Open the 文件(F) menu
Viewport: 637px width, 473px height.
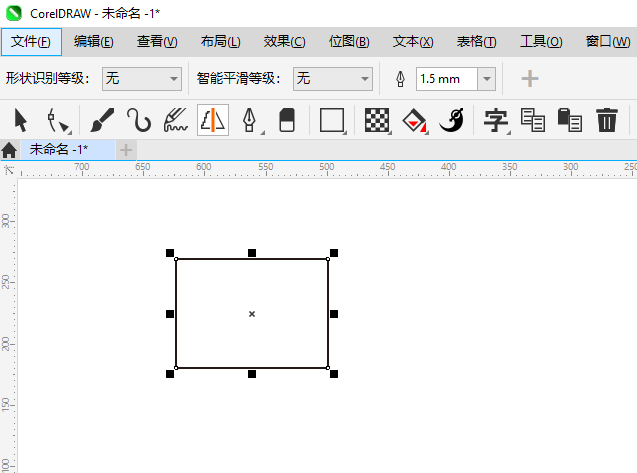(x=31, y=42)
